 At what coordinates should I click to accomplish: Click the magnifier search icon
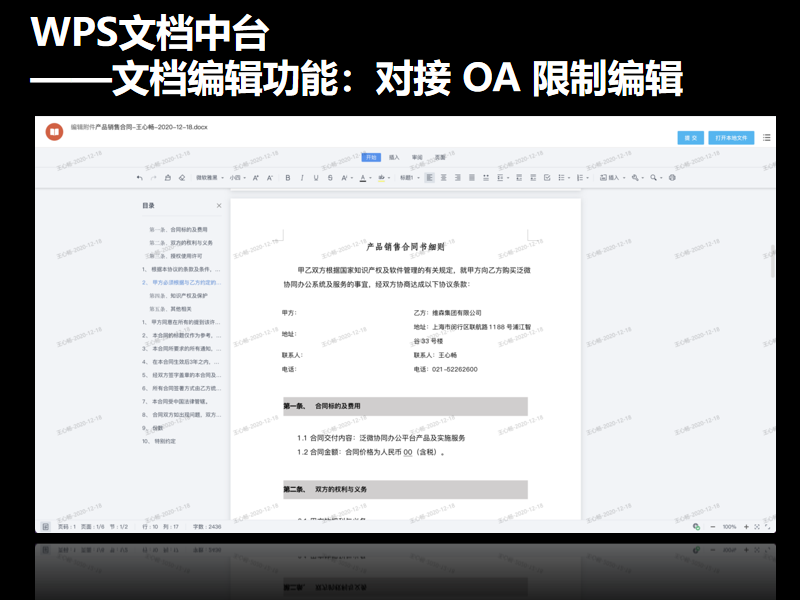(656, 178)
